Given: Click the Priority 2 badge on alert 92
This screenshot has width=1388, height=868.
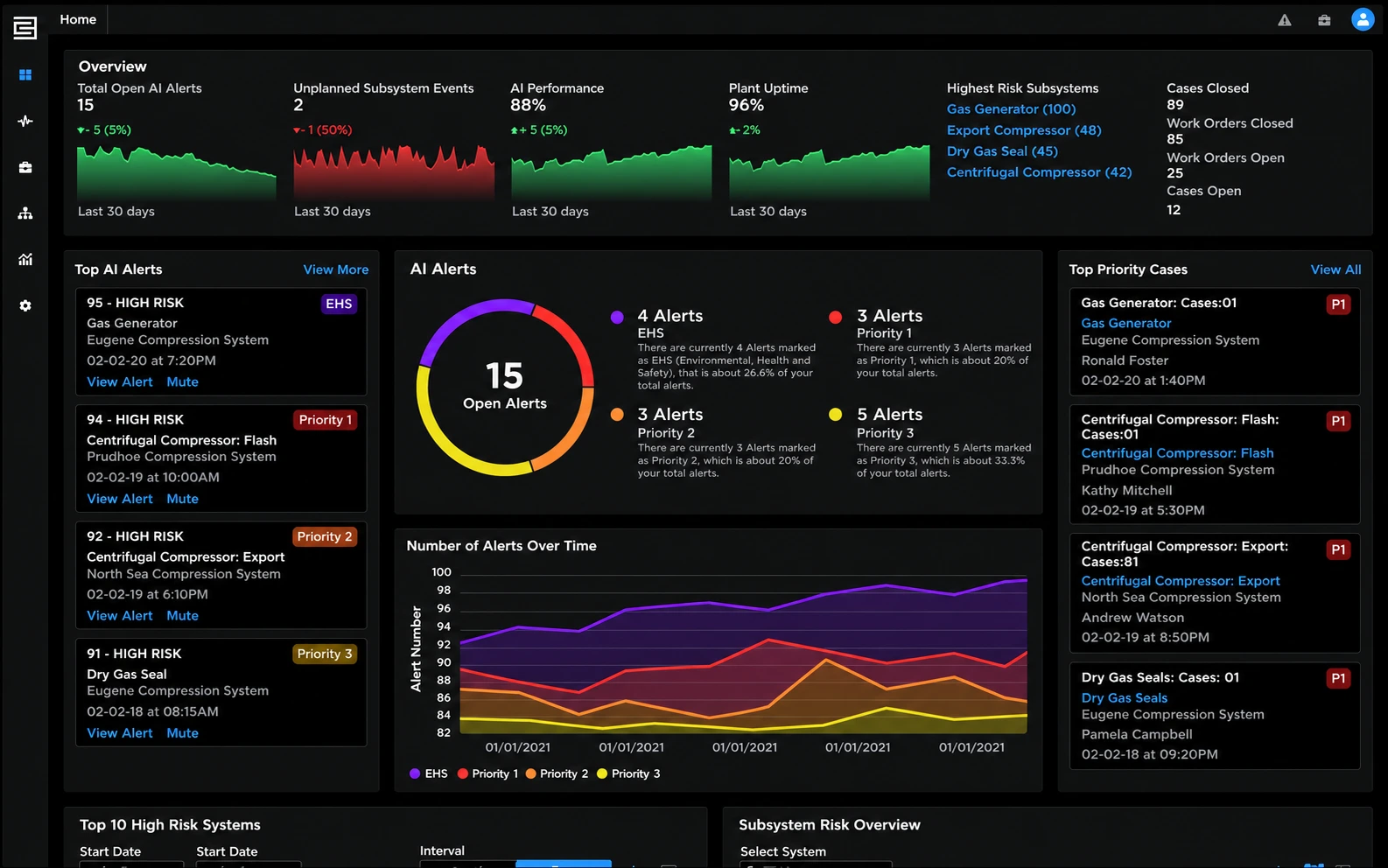Looking at the screenshot, I should tap(325, 536).
